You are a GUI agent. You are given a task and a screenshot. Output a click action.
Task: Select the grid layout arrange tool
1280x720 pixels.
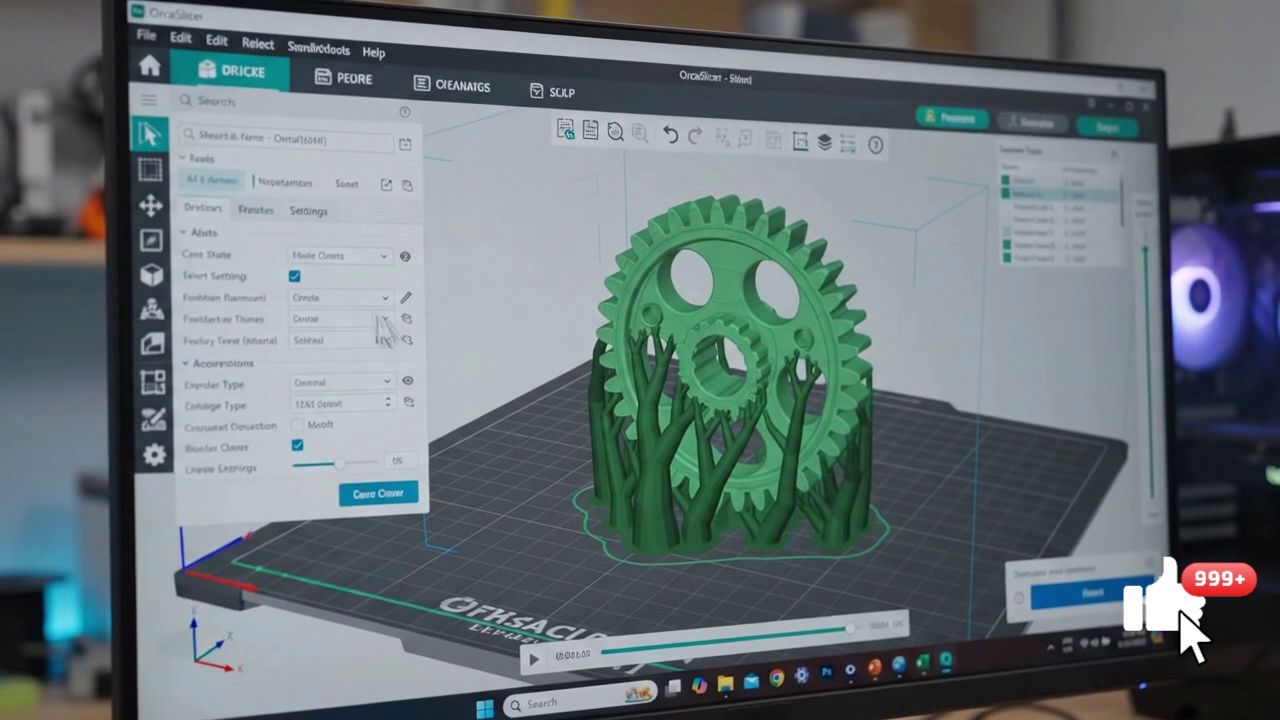pos(152,381)
